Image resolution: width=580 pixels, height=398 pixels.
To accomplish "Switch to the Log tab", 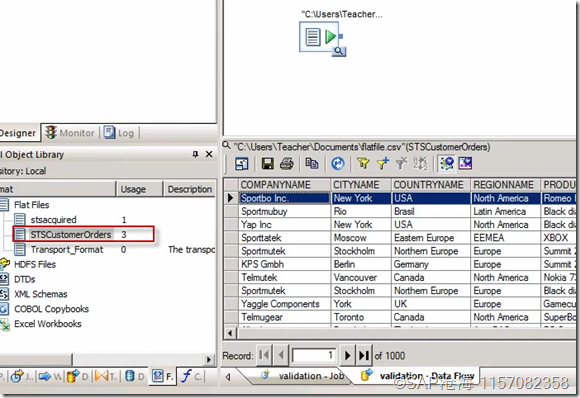I will 119,133.
